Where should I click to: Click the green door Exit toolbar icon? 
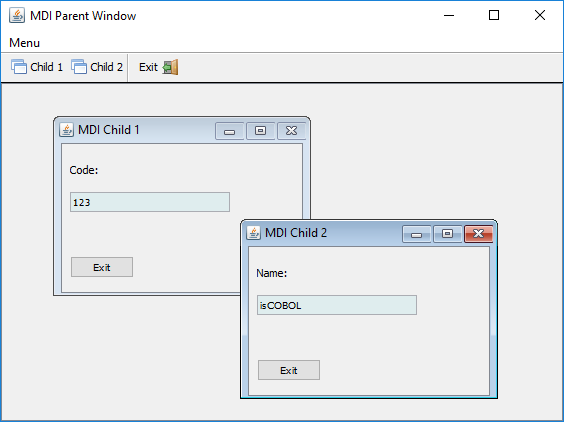[x=170, y=67]
